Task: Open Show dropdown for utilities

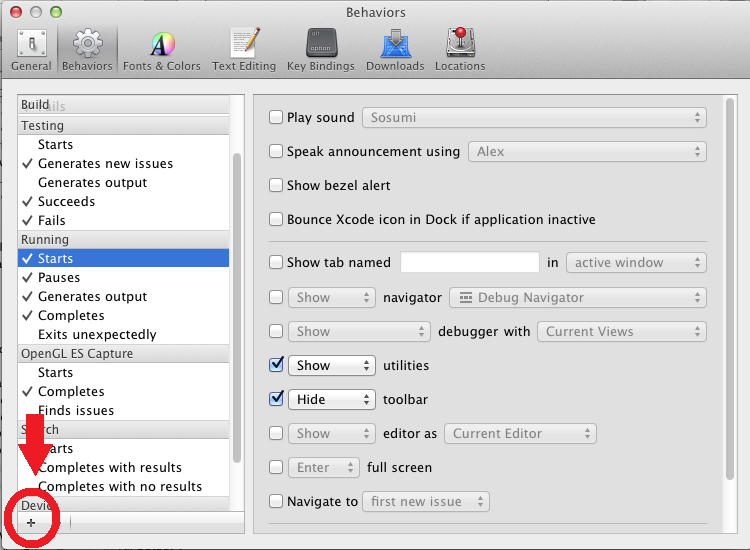Action: (x=331, y=365)
